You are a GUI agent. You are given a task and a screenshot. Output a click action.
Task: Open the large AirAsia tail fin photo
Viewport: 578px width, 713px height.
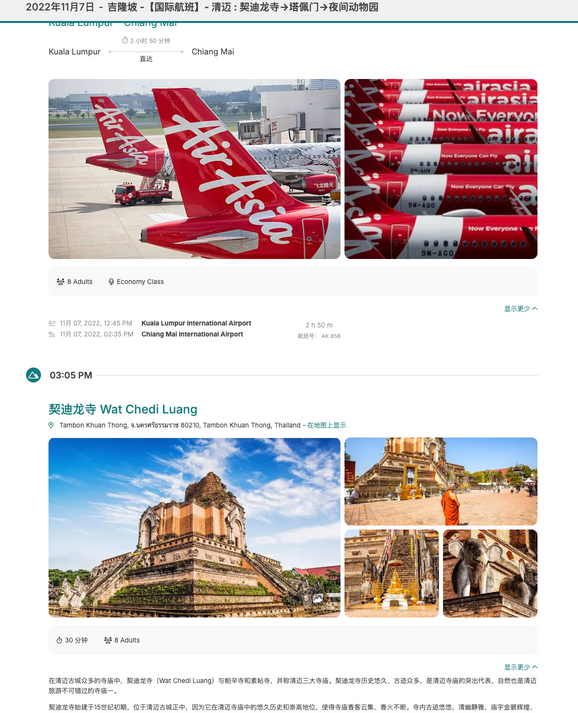click(194, 169)
